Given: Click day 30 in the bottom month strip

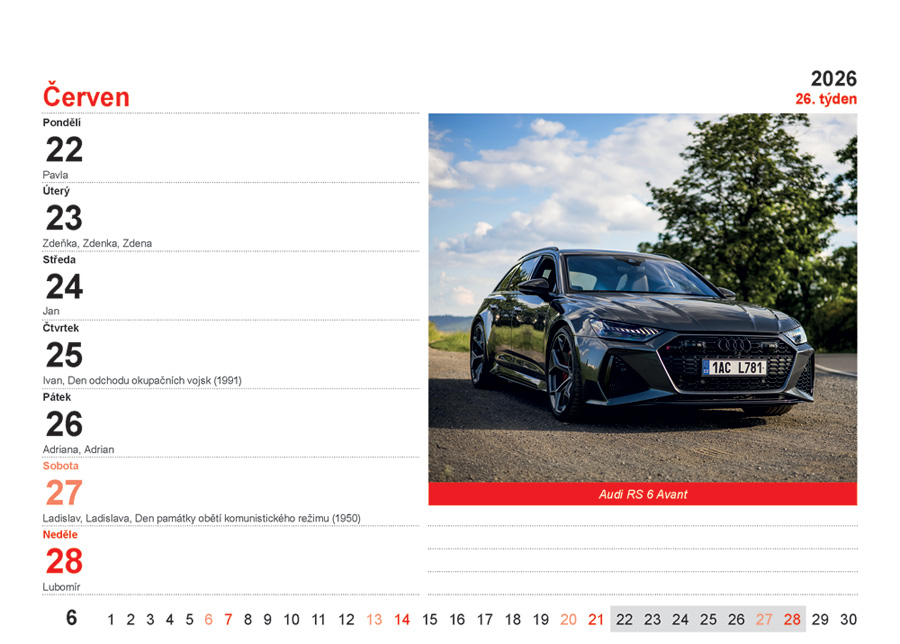Looking at the screenshot, I should [848, 620].
